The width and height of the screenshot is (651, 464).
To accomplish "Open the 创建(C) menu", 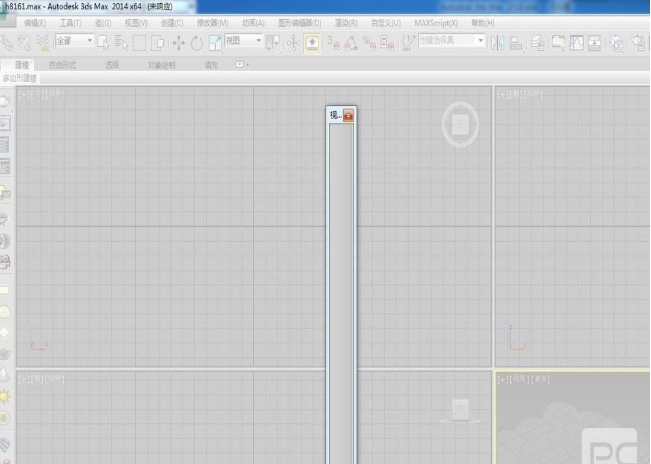I will click(x=172, y=23).
